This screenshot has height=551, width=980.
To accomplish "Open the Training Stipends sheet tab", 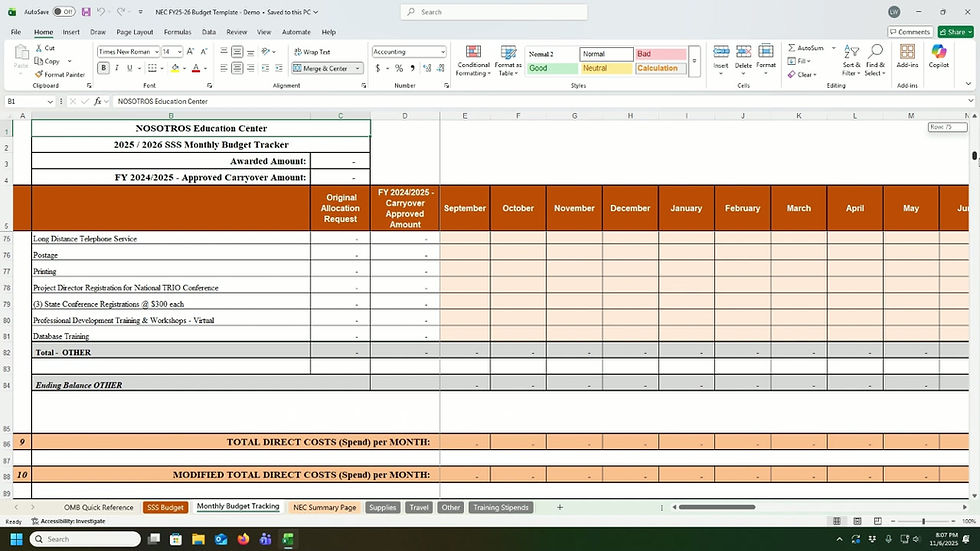I will point(501,507).
